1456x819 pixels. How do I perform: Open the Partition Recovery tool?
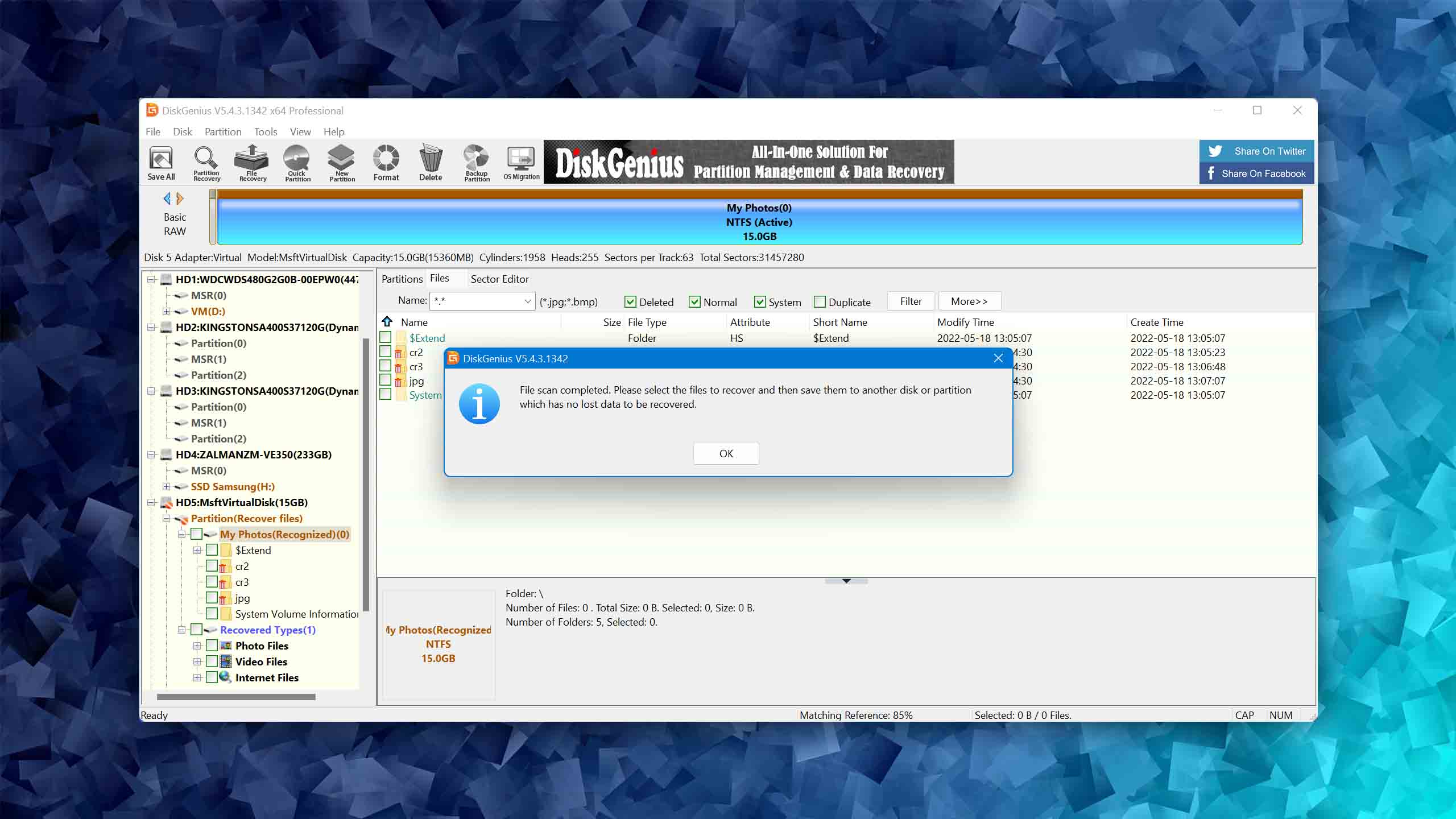206,163
